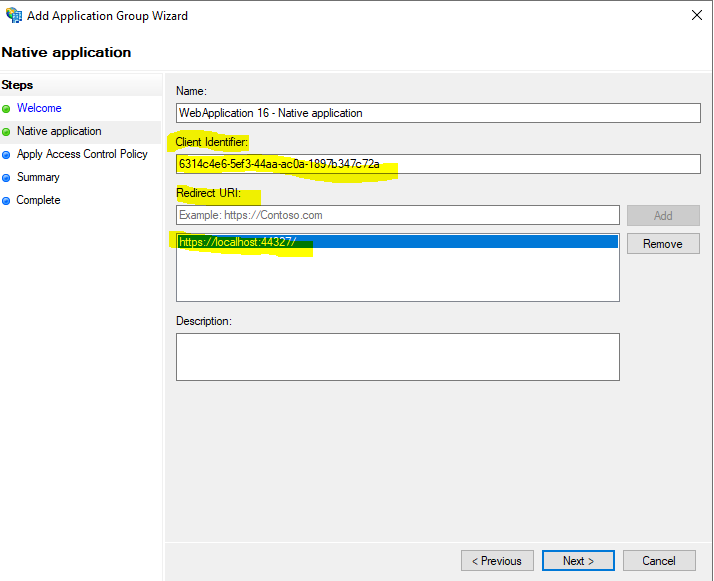Click the green bullet beside Native application
Screen dimensions: 714x581
tap(6, 132)
